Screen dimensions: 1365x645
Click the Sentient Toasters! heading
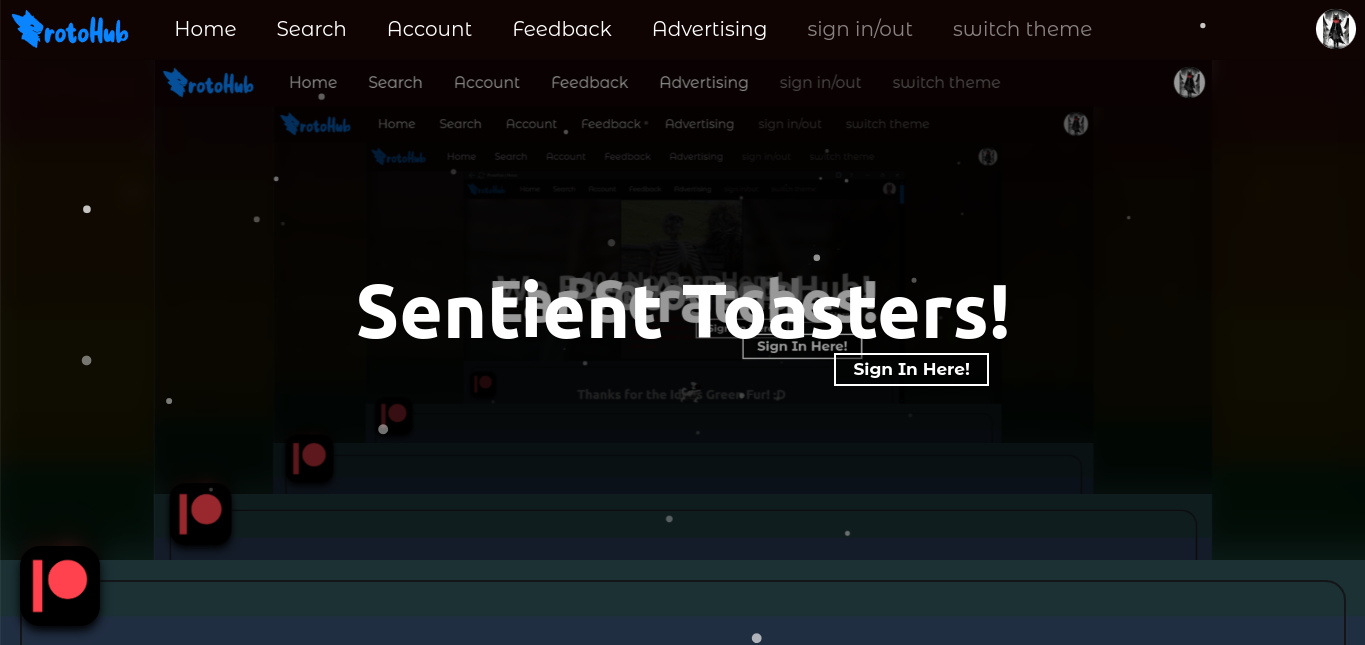[683, 311]
